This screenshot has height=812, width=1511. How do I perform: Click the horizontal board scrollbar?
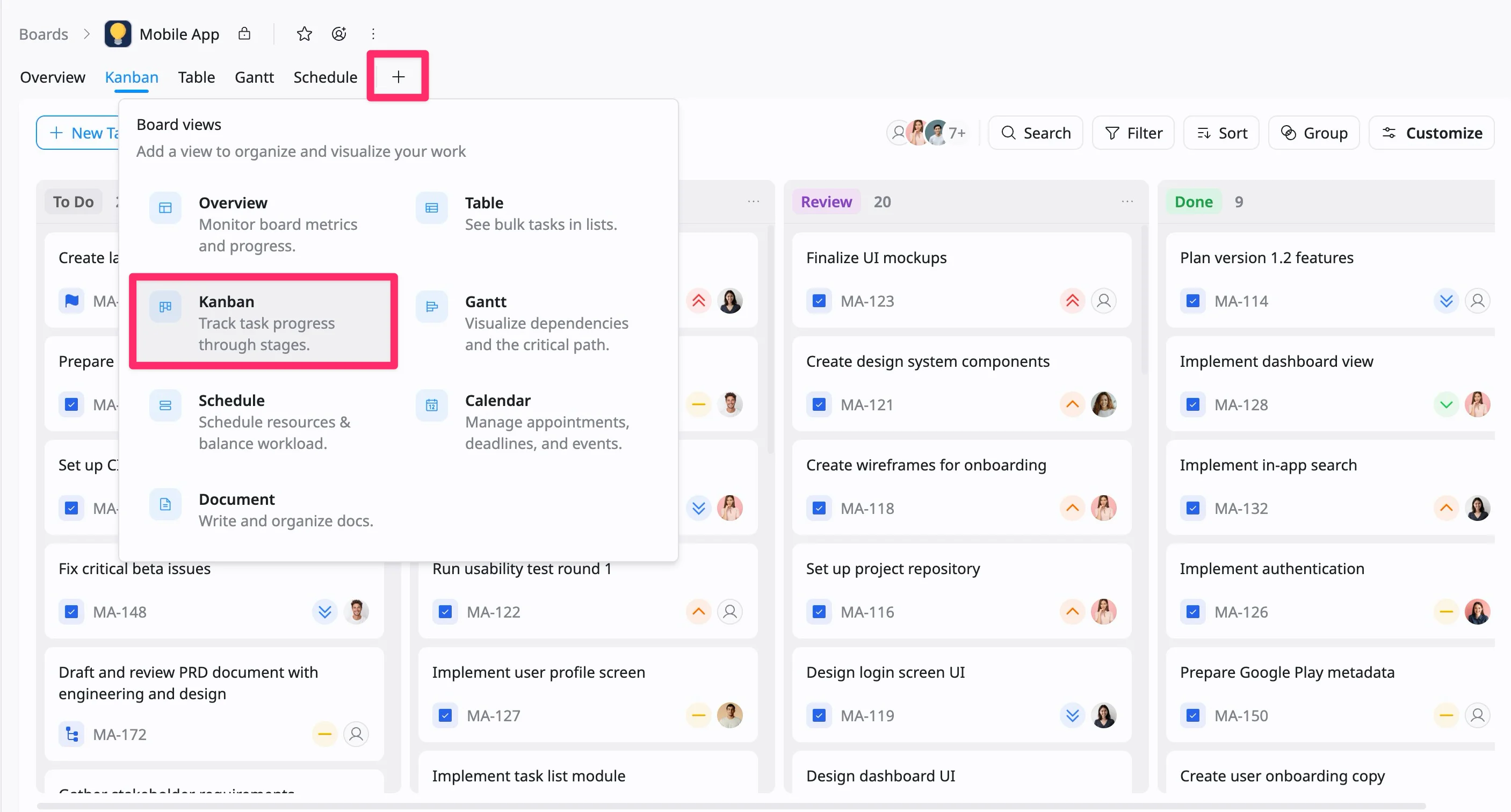tap(731, 806)
